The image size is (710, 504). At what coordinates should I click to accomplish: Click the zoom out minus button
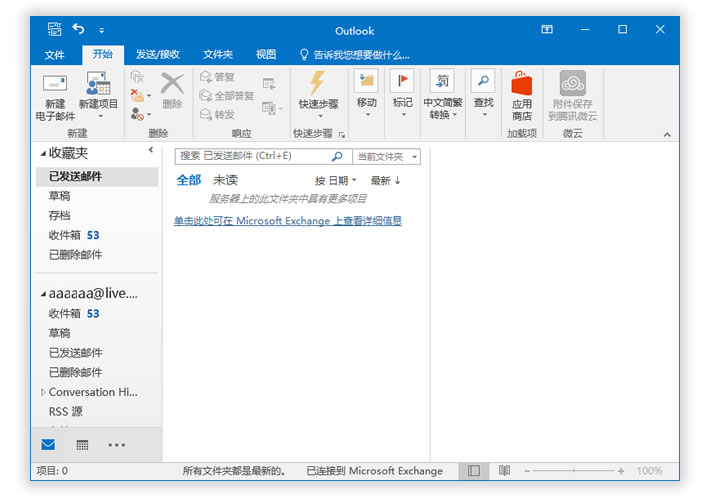pyautogui.click(x=527, y=471)
